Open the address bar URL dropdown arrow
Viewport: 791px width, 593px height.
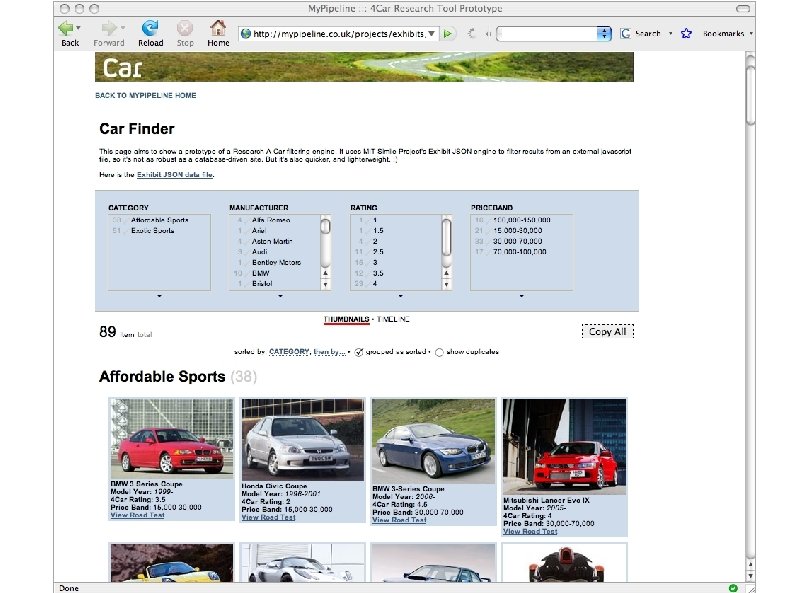click(432, 34)
